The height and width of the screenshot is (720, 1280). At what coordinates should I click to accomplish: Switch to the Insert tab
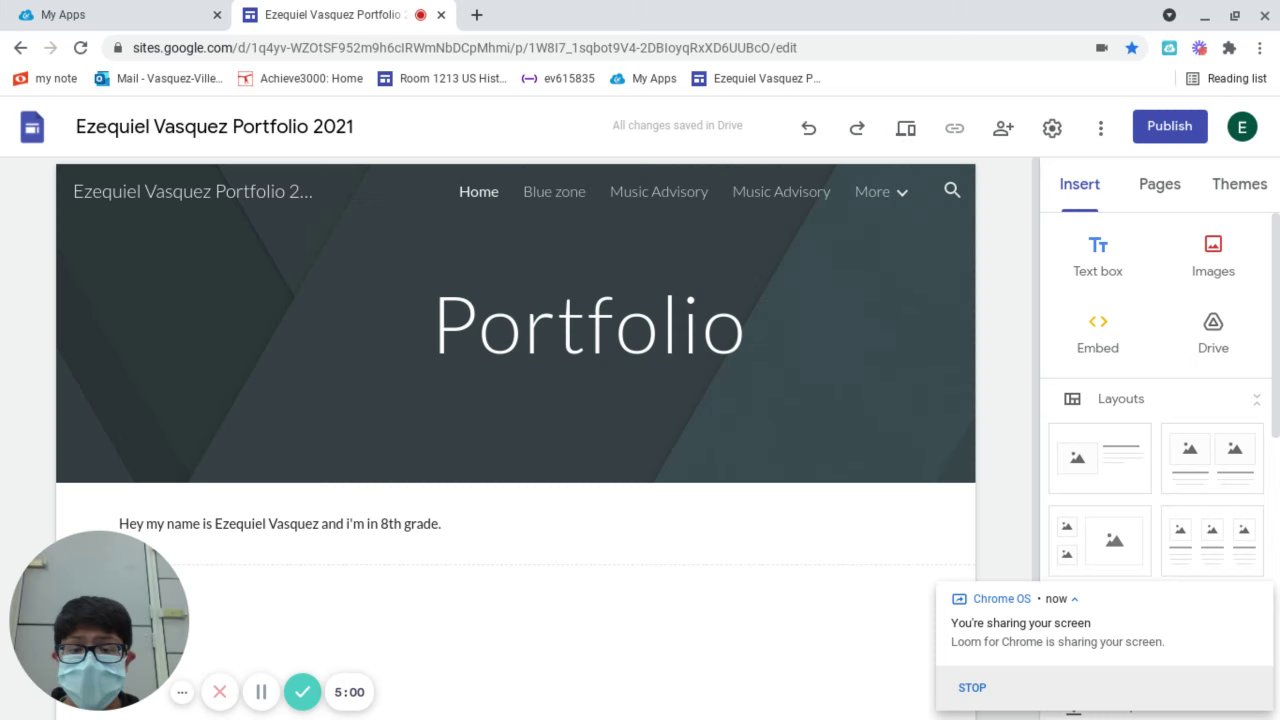point(1079,184)
